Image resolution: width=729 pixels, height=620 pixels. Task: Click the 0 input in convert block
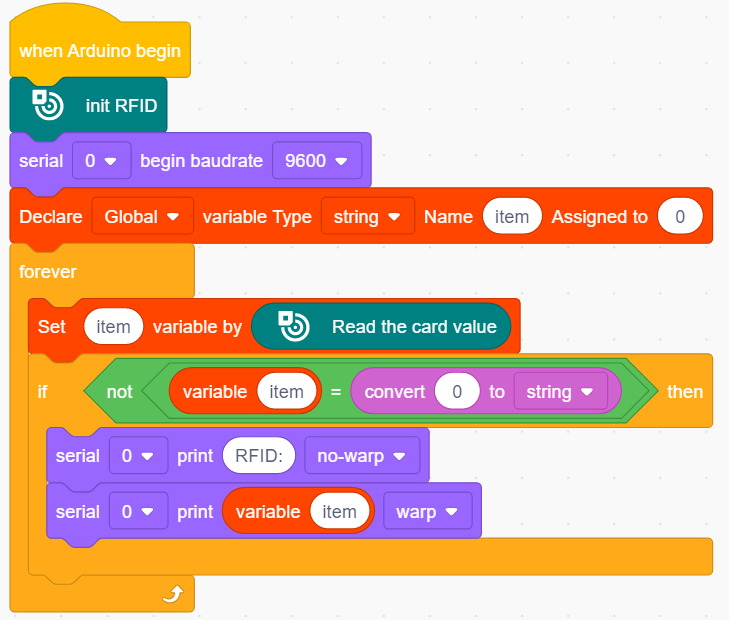(457, 392)
